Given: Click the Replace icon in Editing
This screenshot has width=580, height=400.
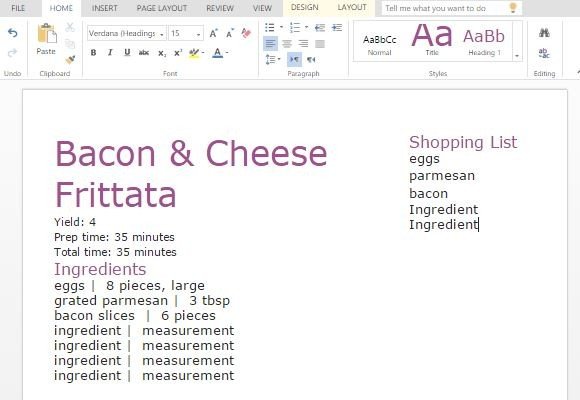Looking at the screenshot, I should pyautogui.click(x=544, y=53).
